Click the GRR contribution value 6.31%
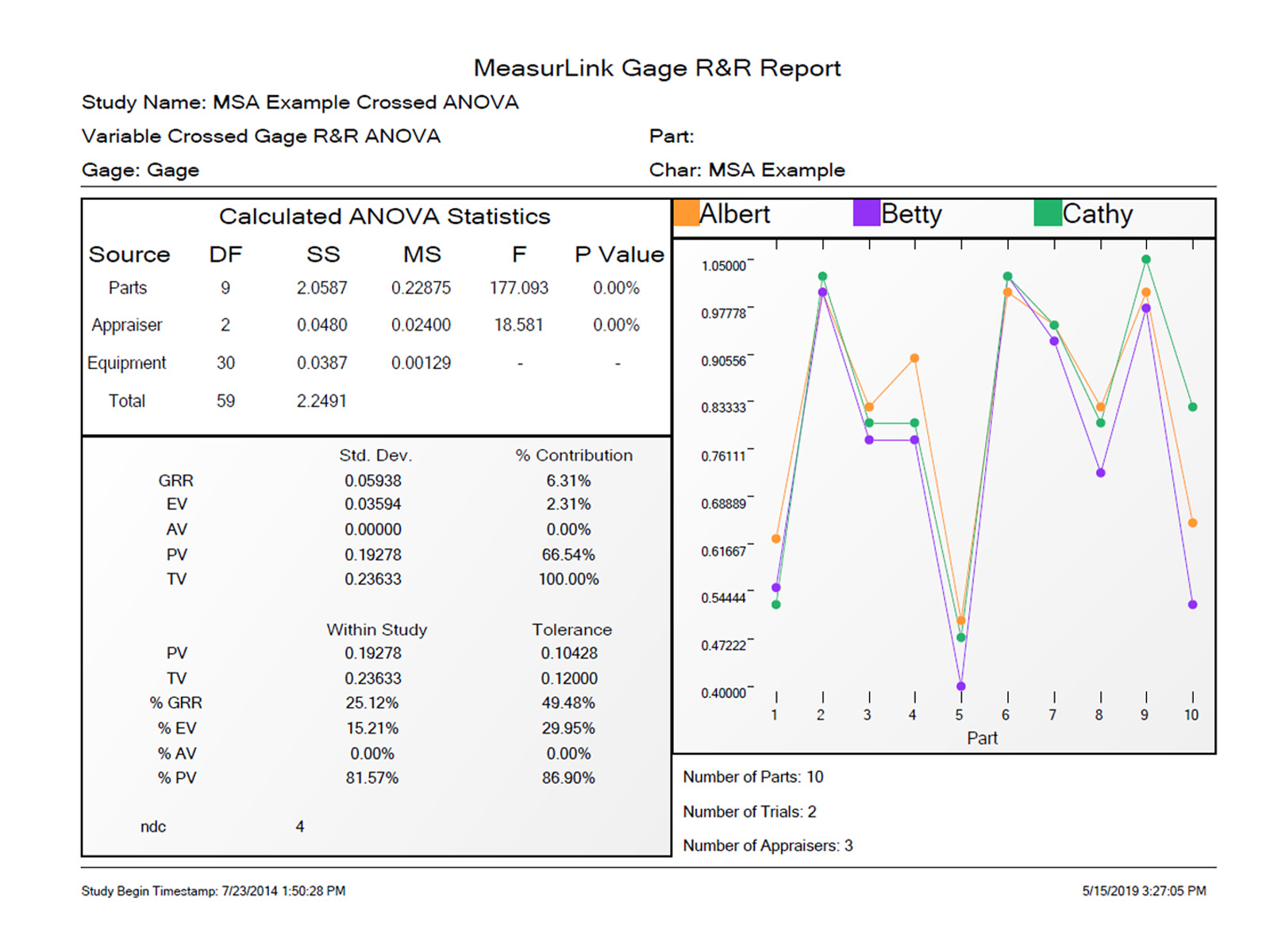1270x952 pixels. point(568,481)
